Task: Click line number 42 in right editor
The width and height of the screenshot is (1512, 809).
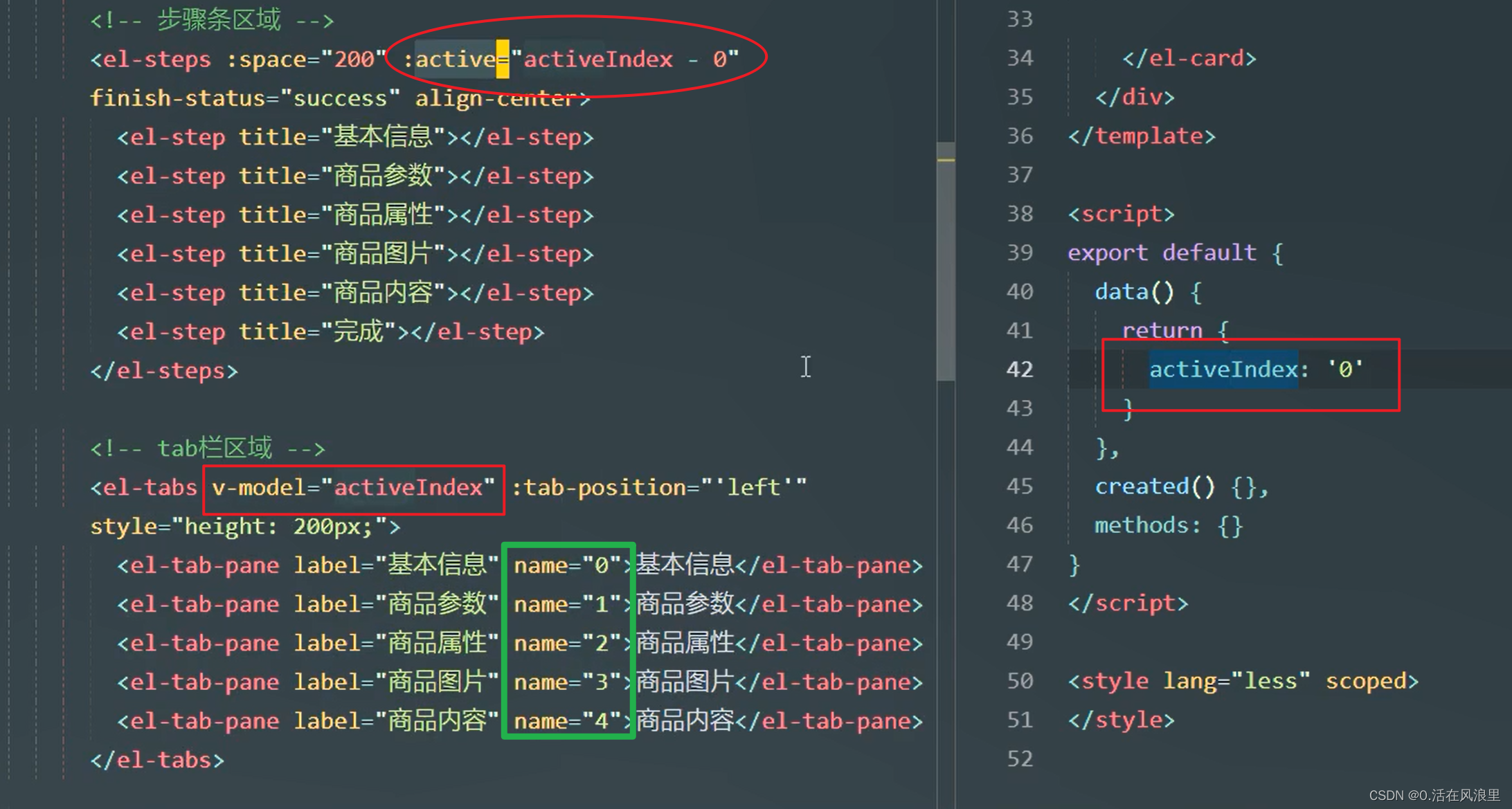Action: [x=1019, y=369]
